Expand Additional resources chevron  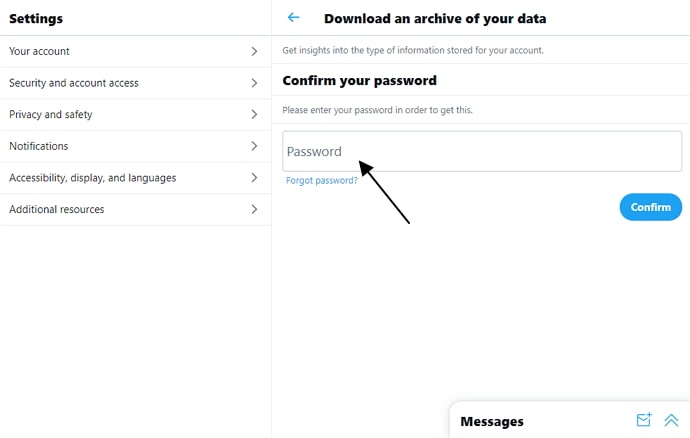tap(254, 210)
